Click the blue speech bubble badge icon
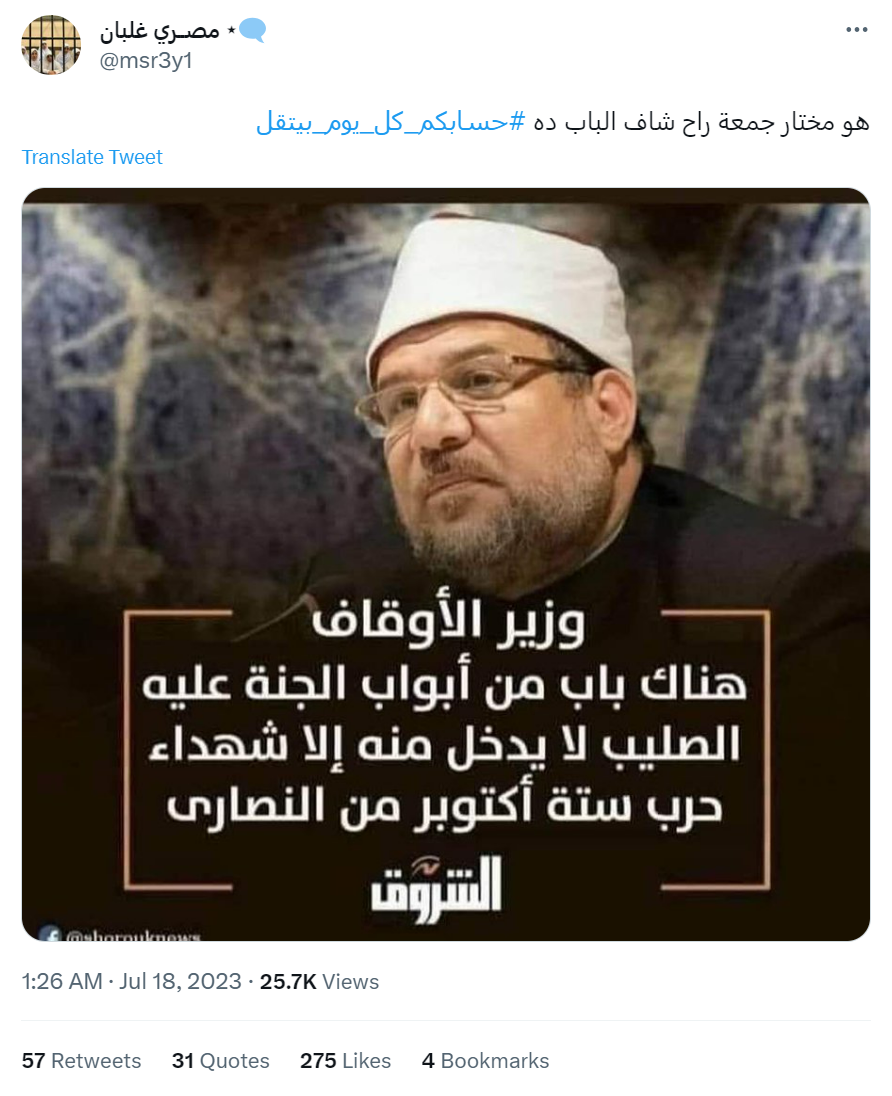The image size is (892, 1096). pos(252,30)
